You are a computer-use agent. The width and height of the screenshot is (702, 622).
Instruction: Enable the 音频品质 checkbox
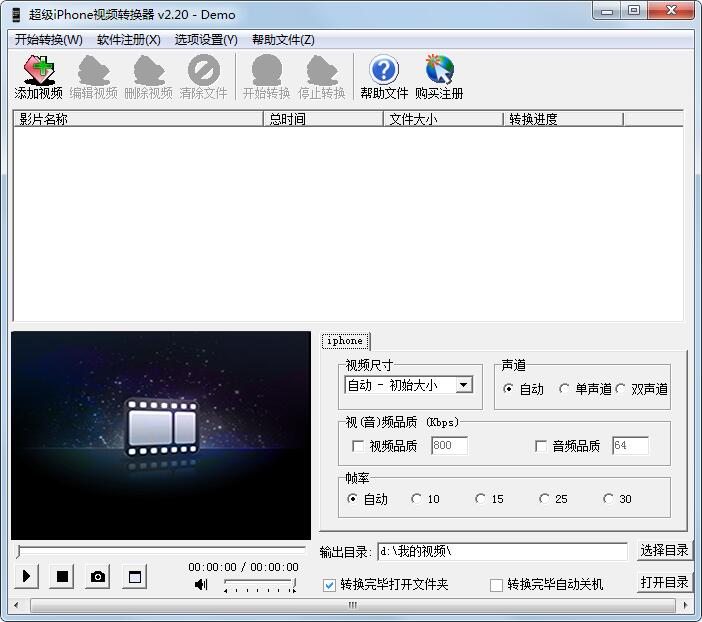point(541,446)
